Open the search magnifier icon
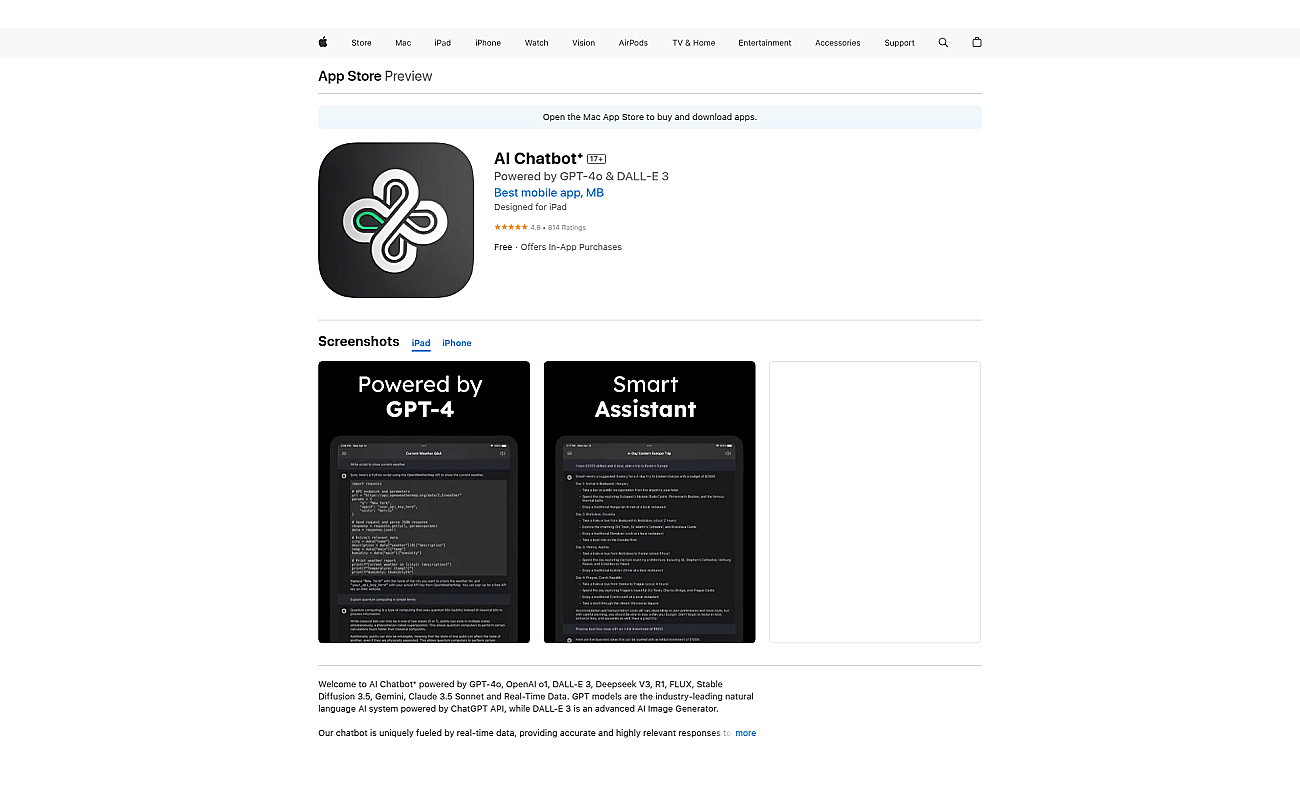Image resolution: width=1300 pixels, height=788 pixels. [x=943, y=43]
